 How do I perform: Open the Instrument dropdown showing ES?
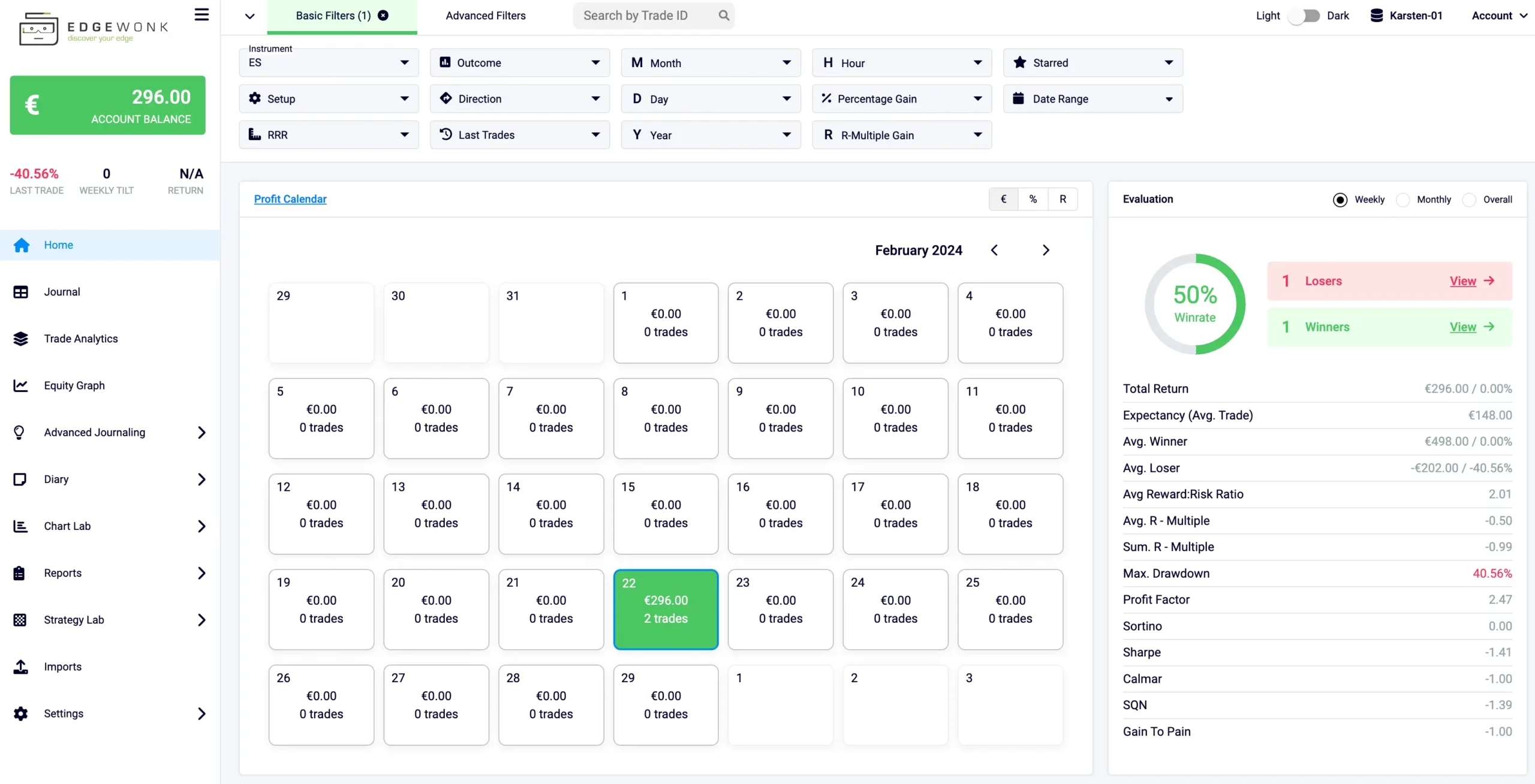329,63
